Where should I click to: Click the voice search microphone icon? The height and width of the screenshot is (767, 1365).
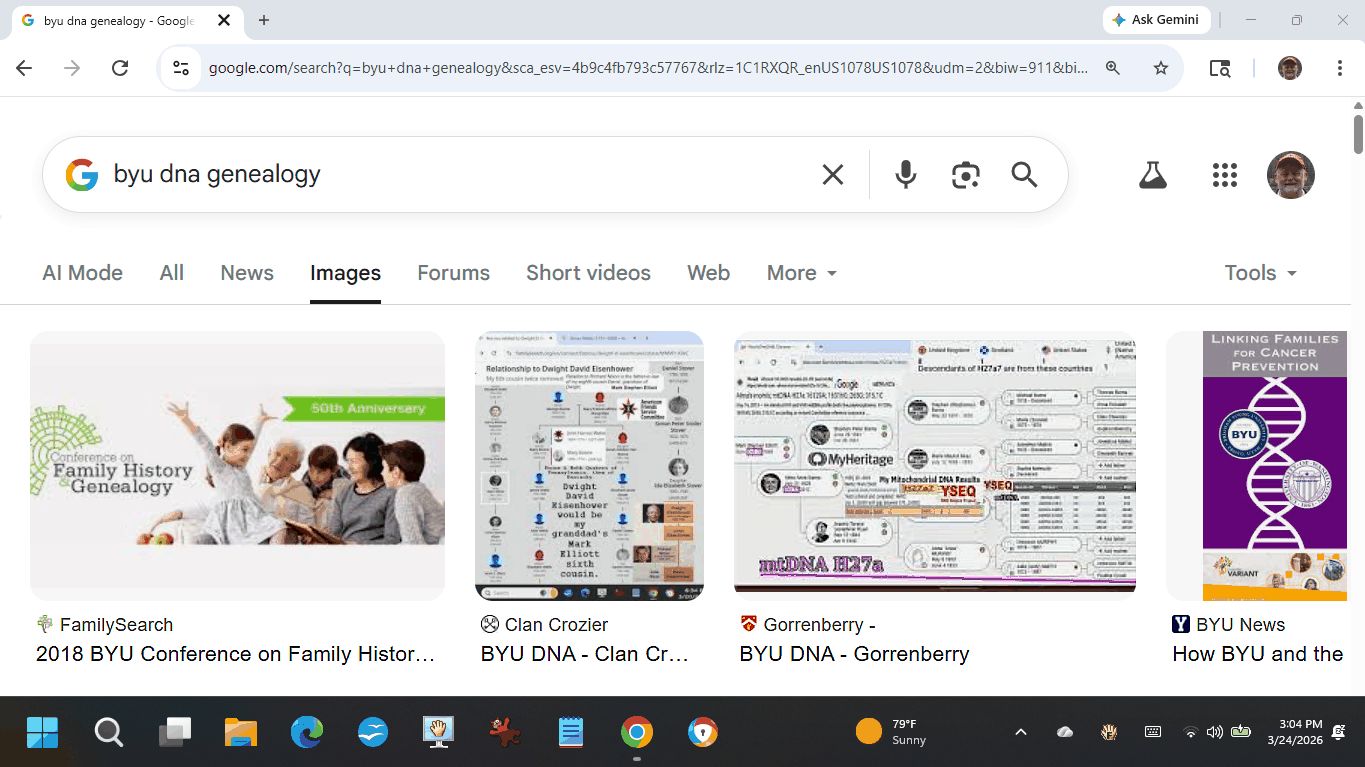905,175
